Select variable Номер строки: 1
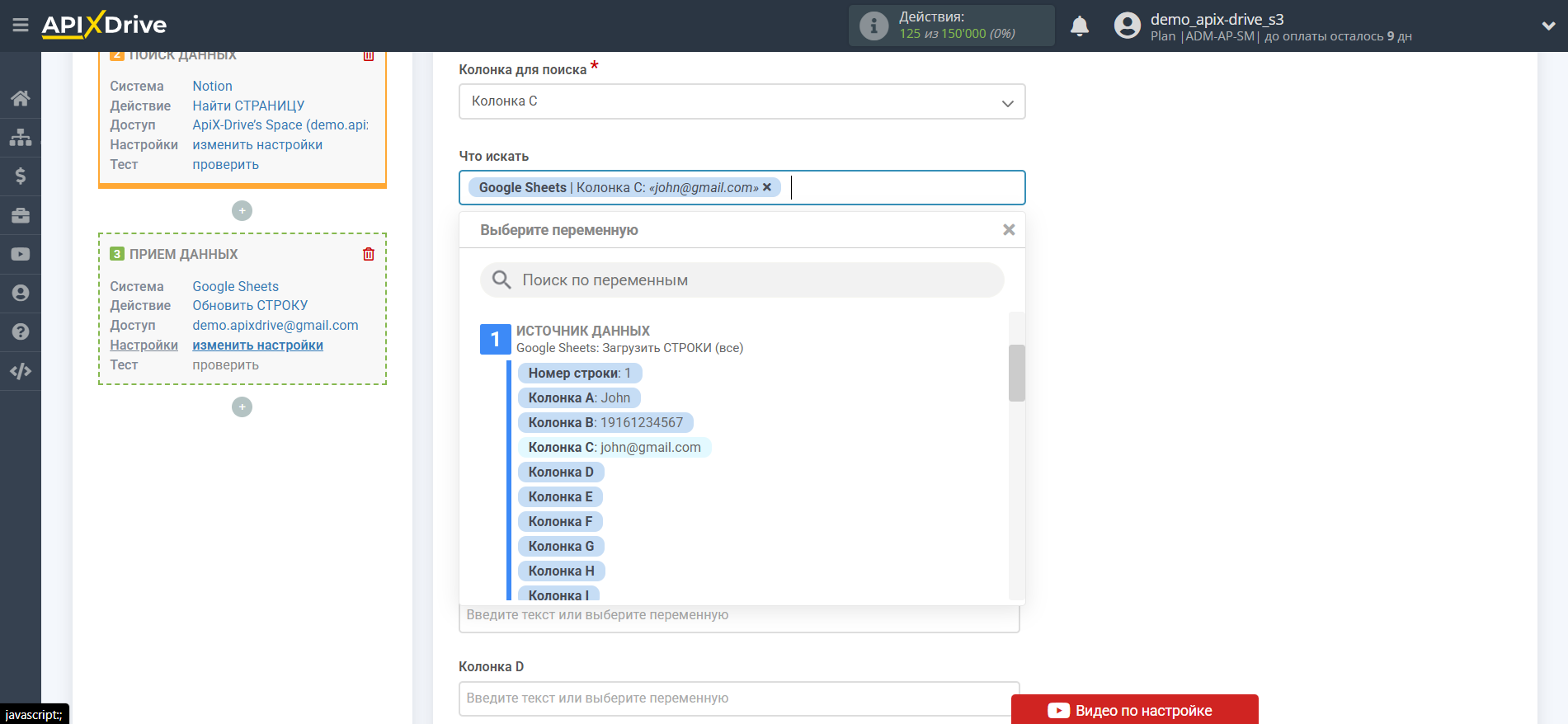The image size is (1568, 724). pos(580,373)
